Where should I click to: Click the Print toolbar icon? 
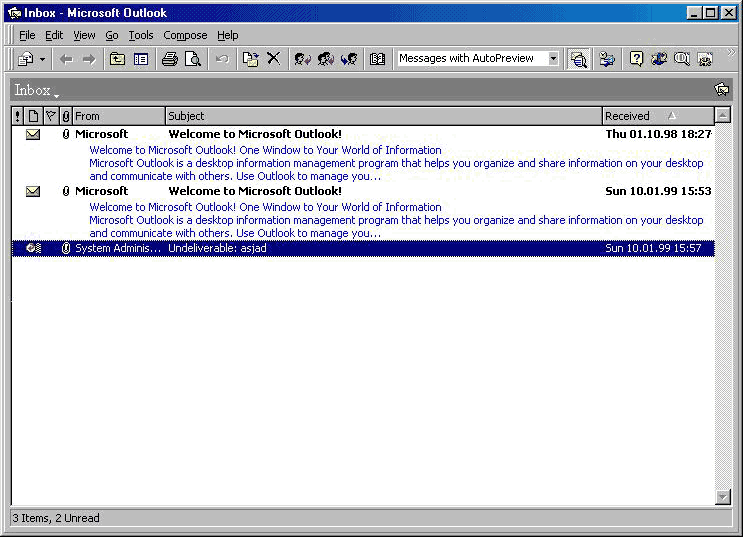pyautogui.click(x=169, y=59)
